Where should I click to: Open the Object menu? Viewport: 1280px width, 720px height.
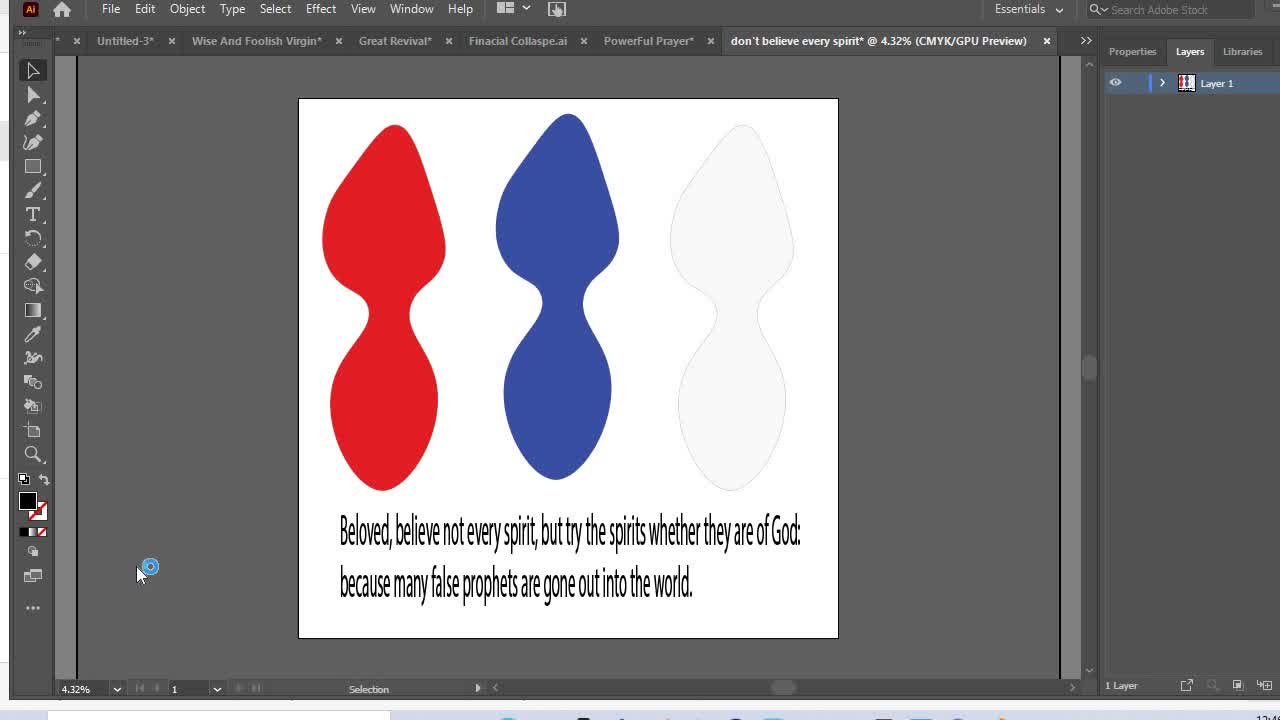tap(187, 9)
